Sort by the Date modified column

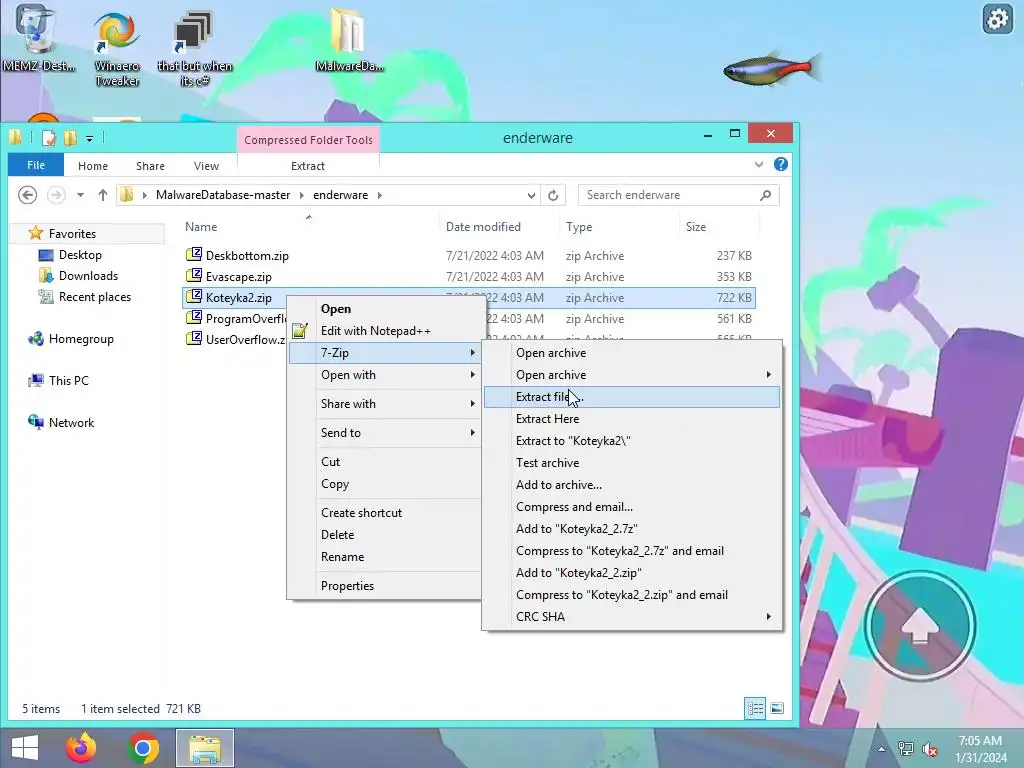483,227
